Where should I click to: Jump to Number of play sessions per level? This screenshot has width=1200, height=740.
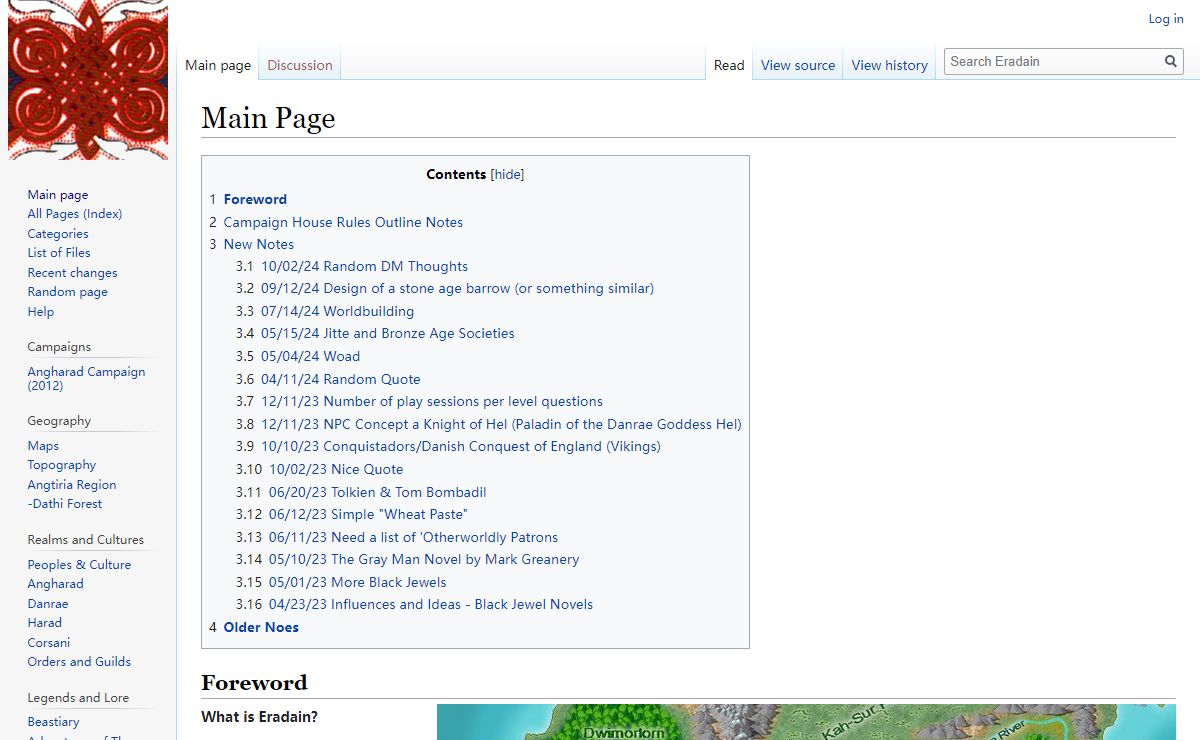click(x=432, y=401)
